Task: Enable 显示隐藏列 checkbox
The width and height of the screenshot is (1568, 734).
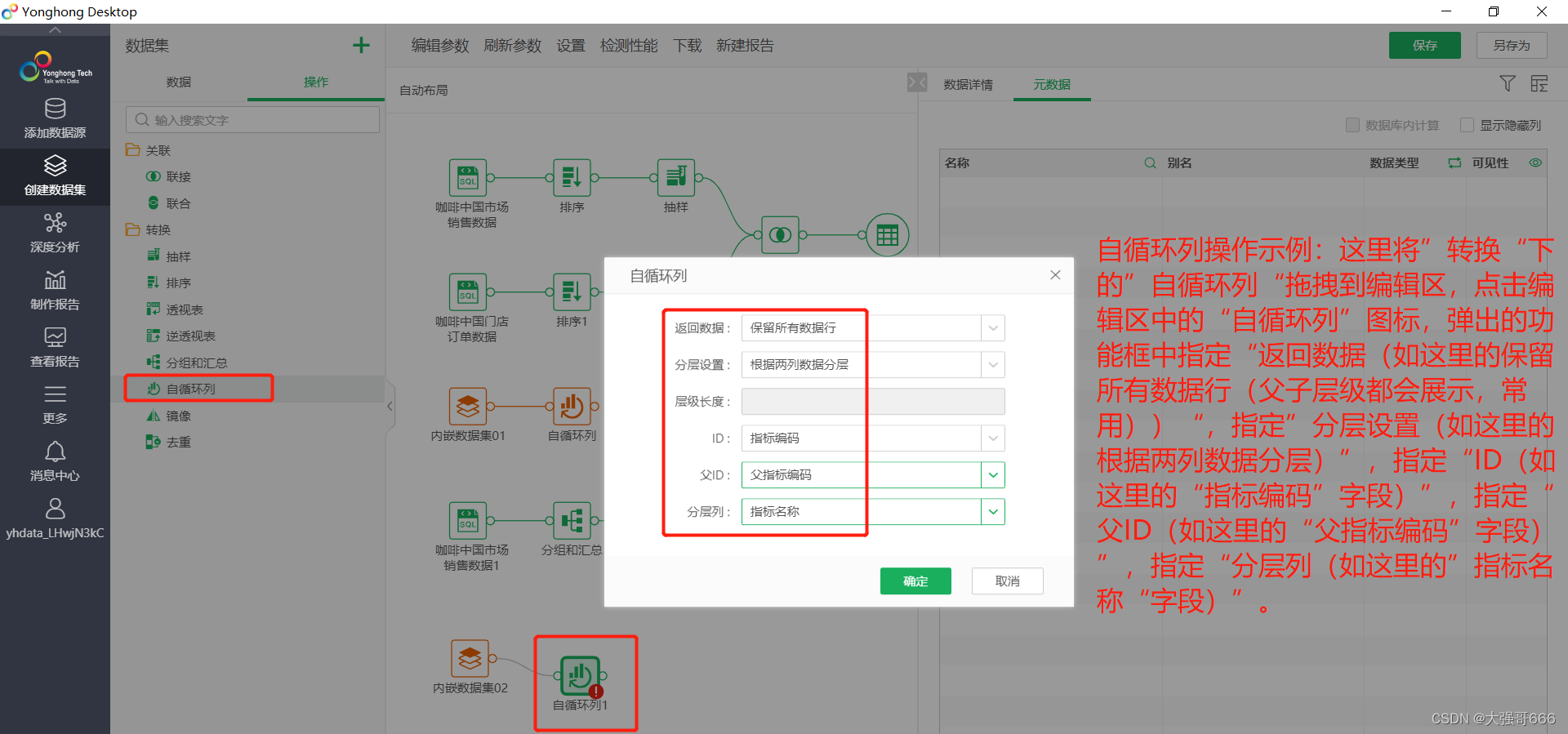Action: [x=1467, y=125]
